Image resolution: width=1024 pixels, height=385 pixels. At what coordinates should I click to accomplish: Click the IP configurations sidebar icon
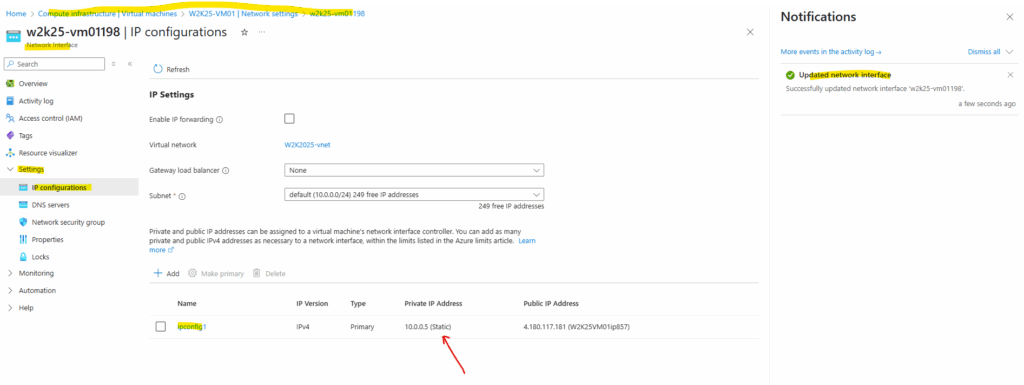24,187
